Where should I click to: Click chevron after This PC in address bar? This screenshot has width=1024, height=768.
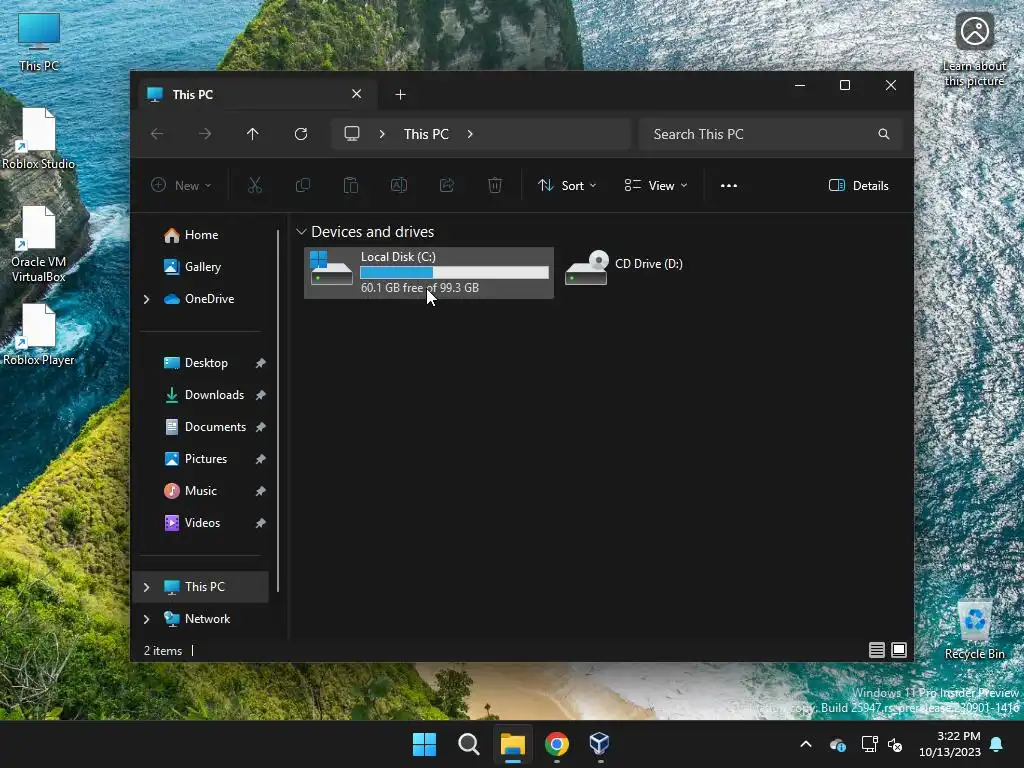click(x=470, y=134)
